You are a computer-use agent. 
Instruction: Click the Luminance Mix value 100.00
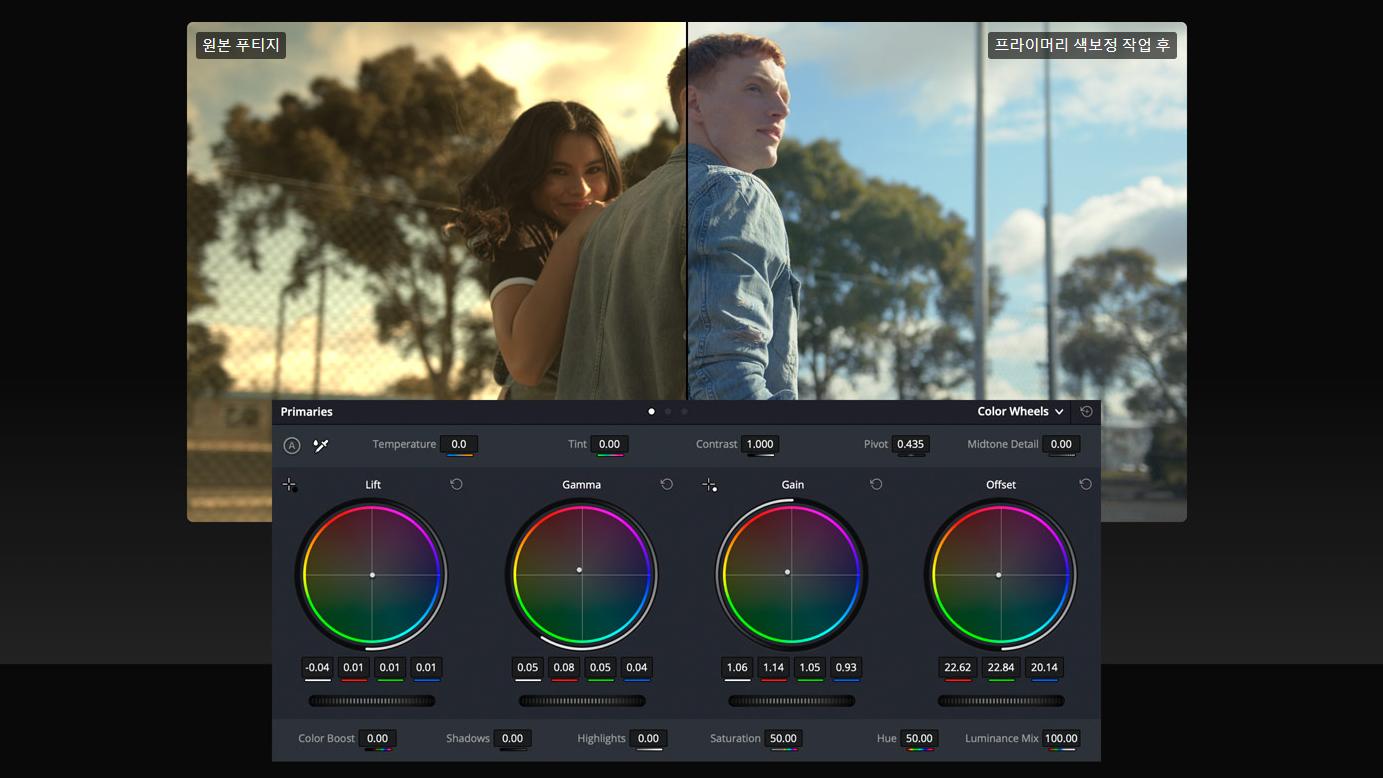(1061, 738)
